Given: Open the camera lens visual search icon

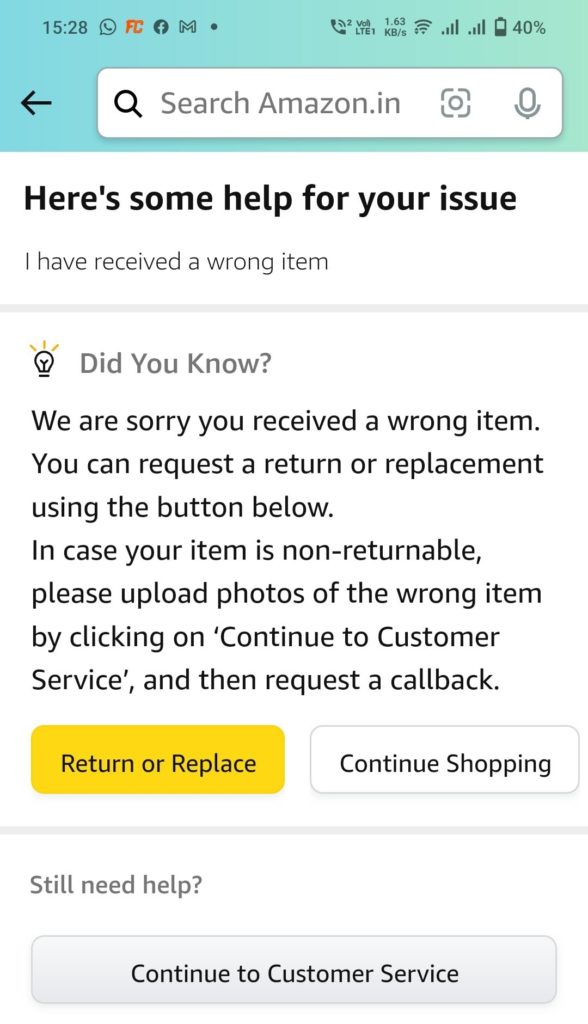Looking at the screenshot, I should coord(455,103).
